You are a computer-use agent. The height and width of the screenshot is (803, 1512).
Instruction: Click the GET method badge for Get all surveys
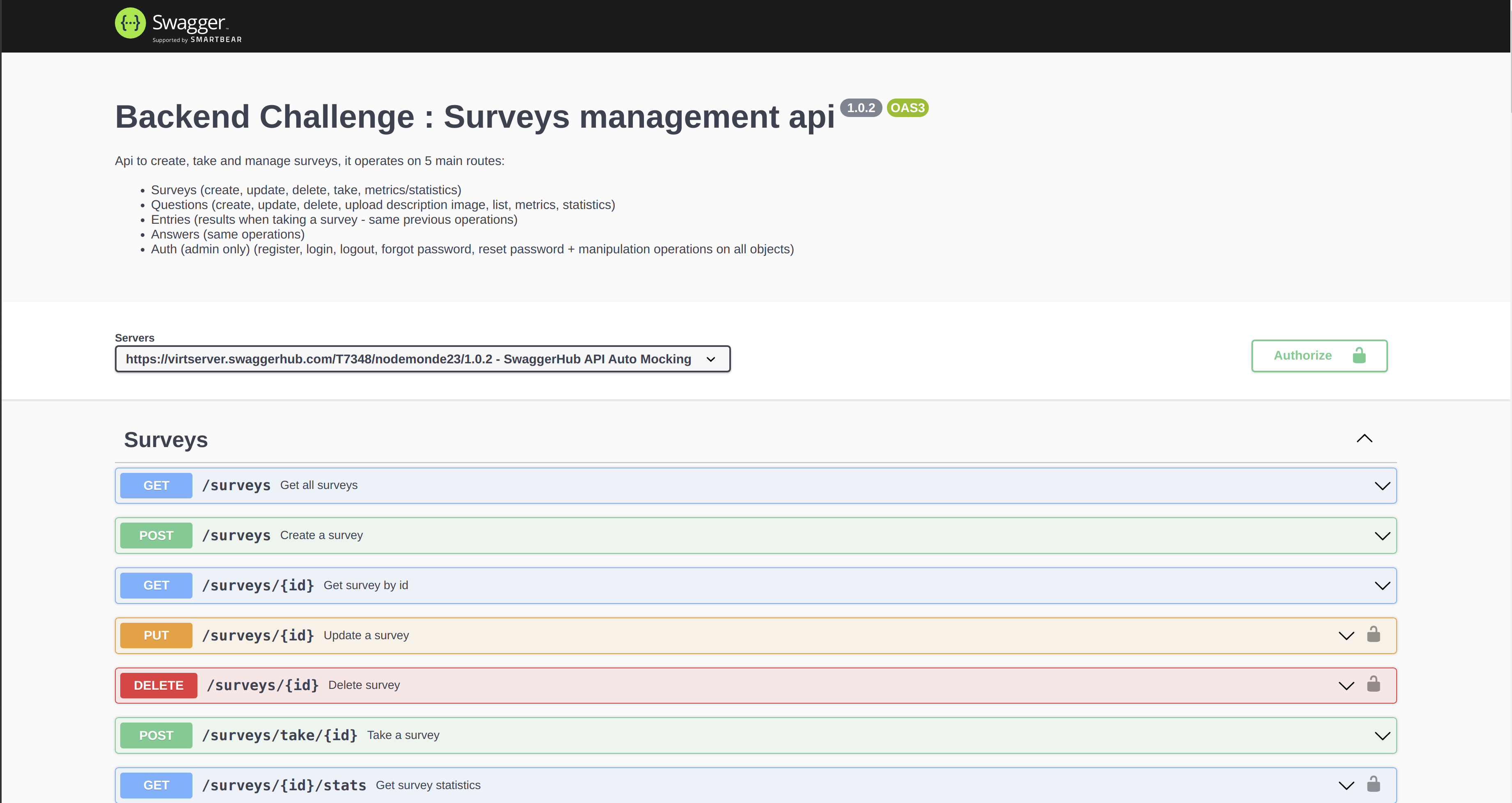click(x=156, y=485)
